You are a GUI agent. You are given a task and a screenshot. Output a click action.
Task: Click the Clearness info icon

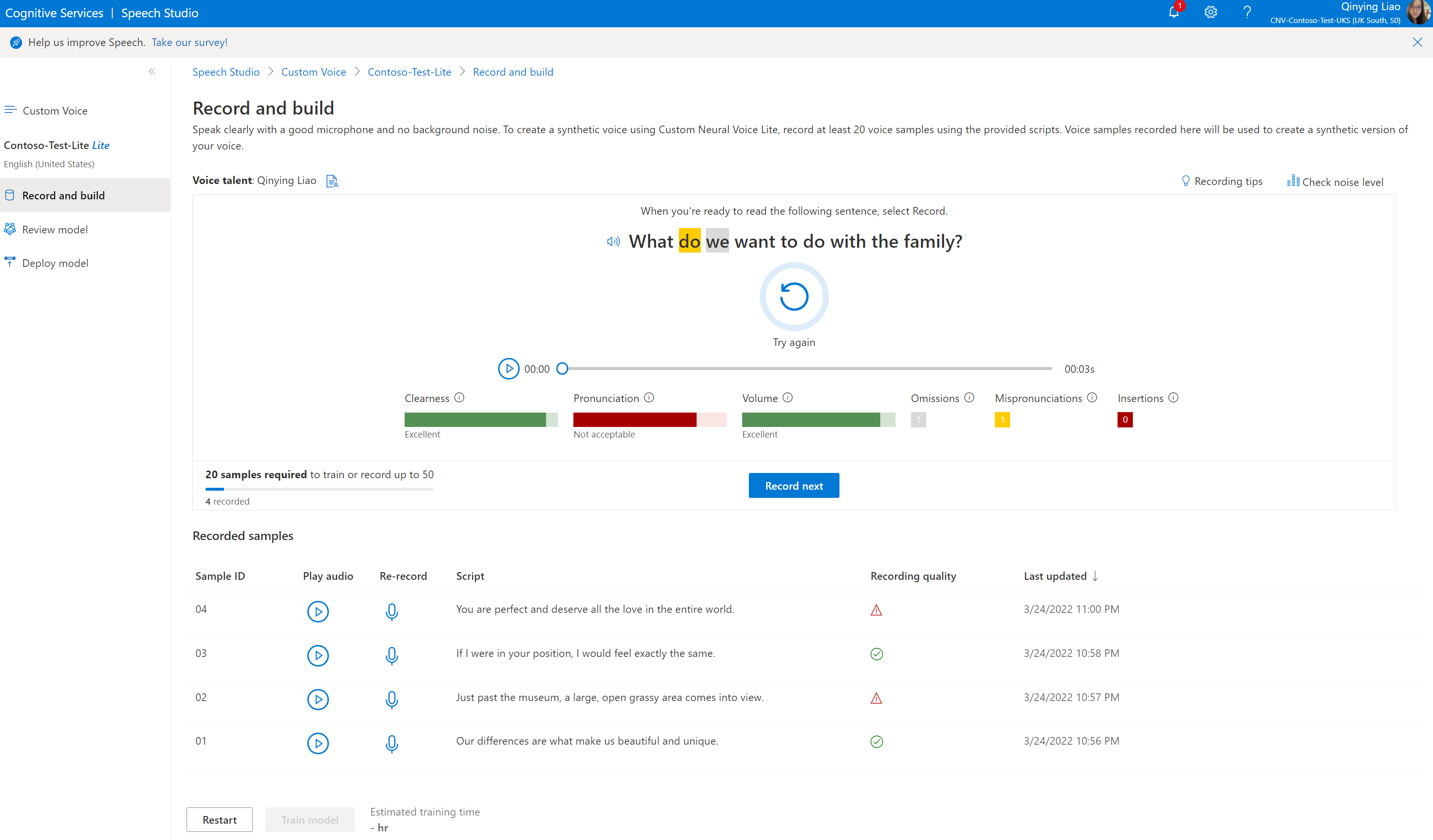point(459,398)
